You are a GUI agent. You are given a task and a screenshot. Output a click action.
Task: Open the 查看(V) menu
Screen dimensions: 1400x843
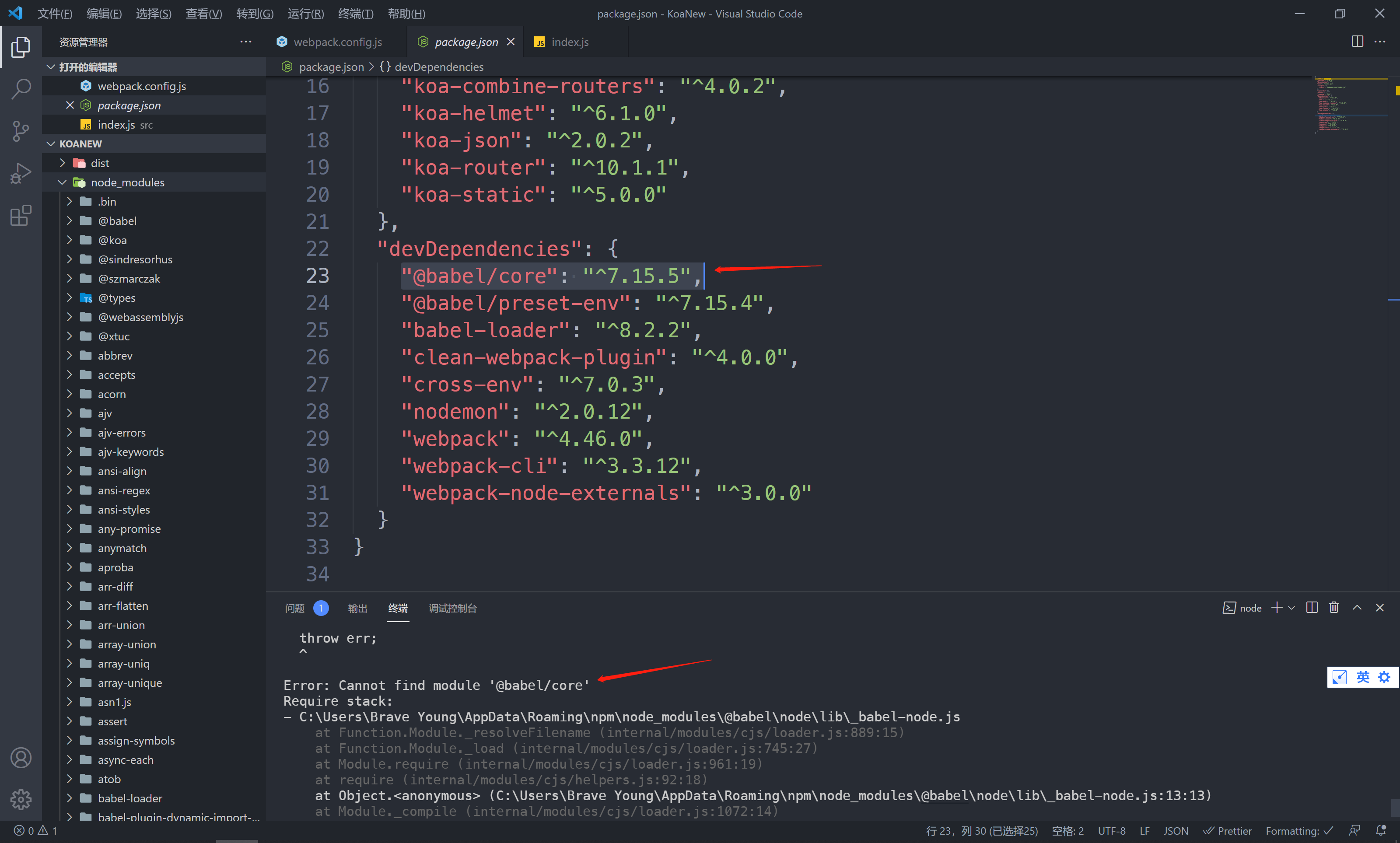(203, 14)
